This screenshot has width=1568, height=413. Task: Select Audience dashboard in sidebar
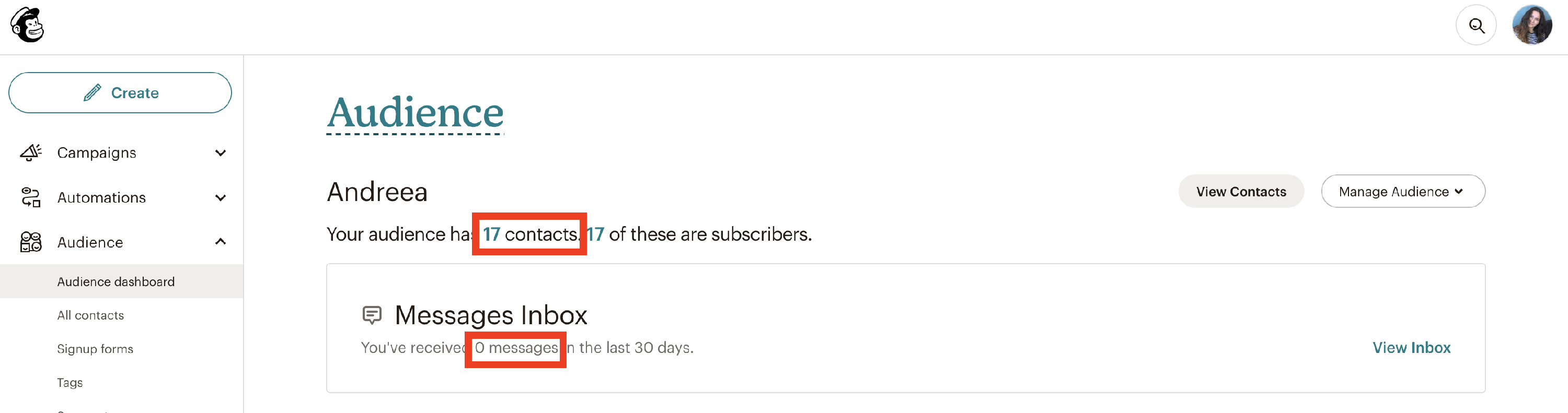(x=116, y=281)
